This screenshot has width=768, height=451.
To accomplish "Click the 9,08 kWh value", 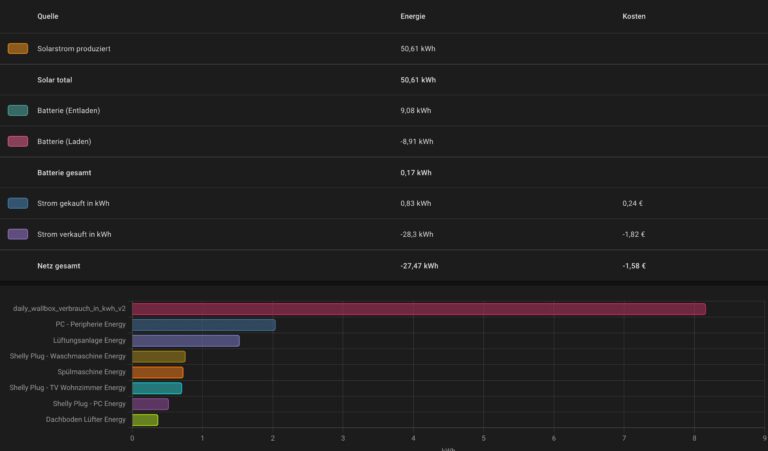I will tap(416, 111).
